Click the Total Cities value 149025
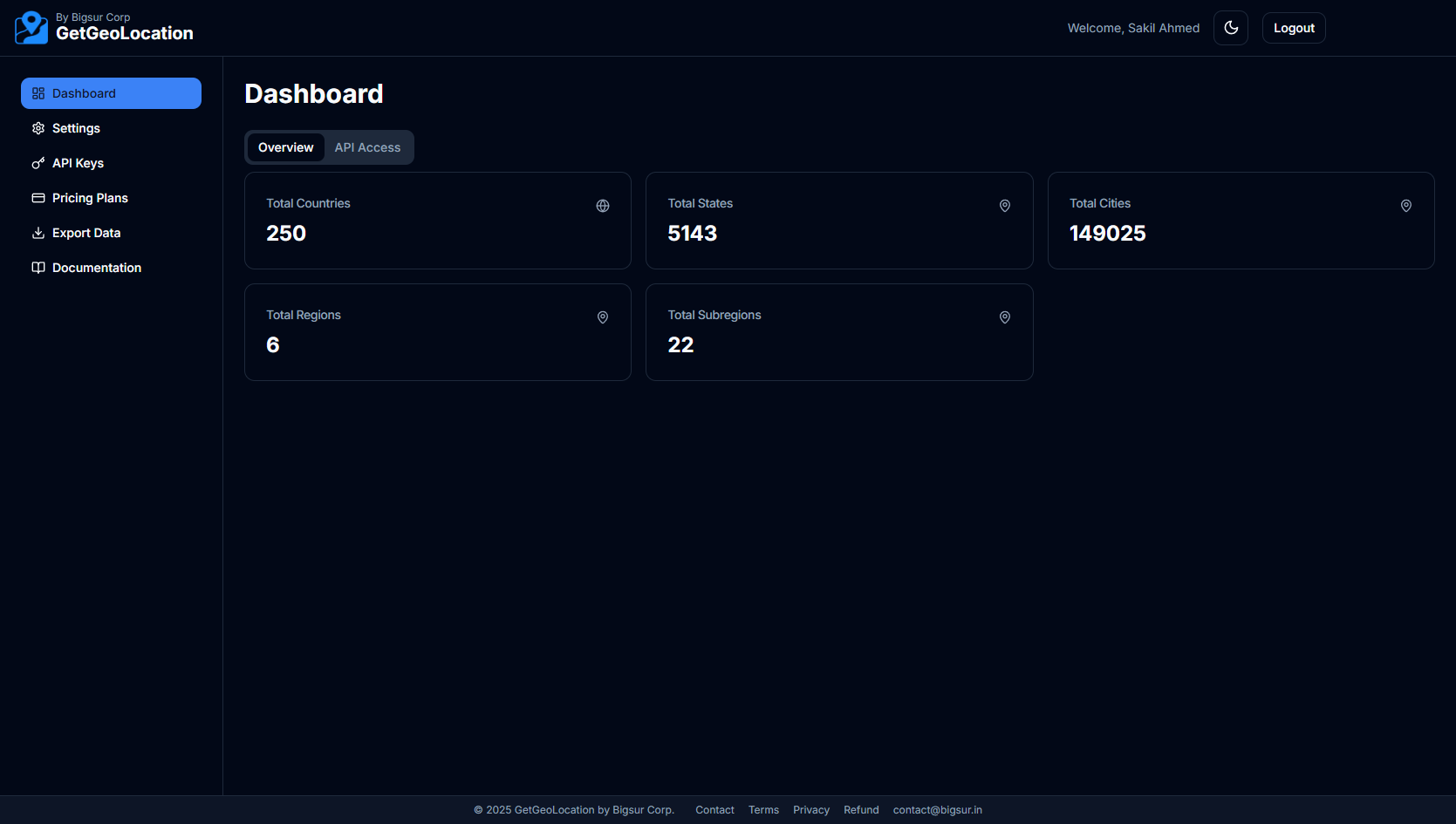1456x824 pixels. [1108, 233]
